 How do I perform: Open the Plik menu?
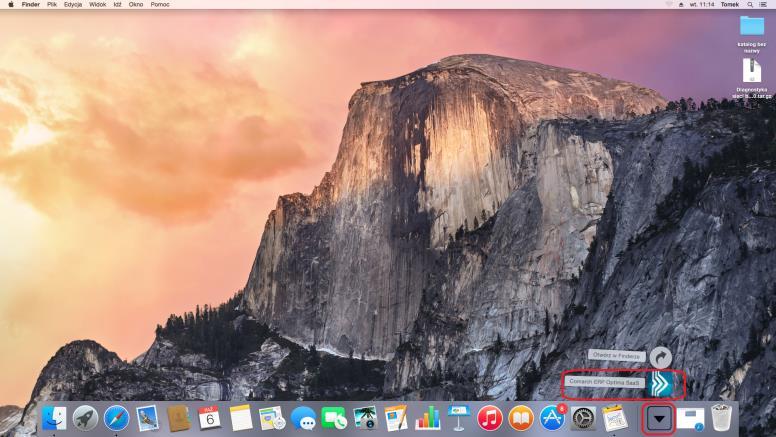(52, 4)
